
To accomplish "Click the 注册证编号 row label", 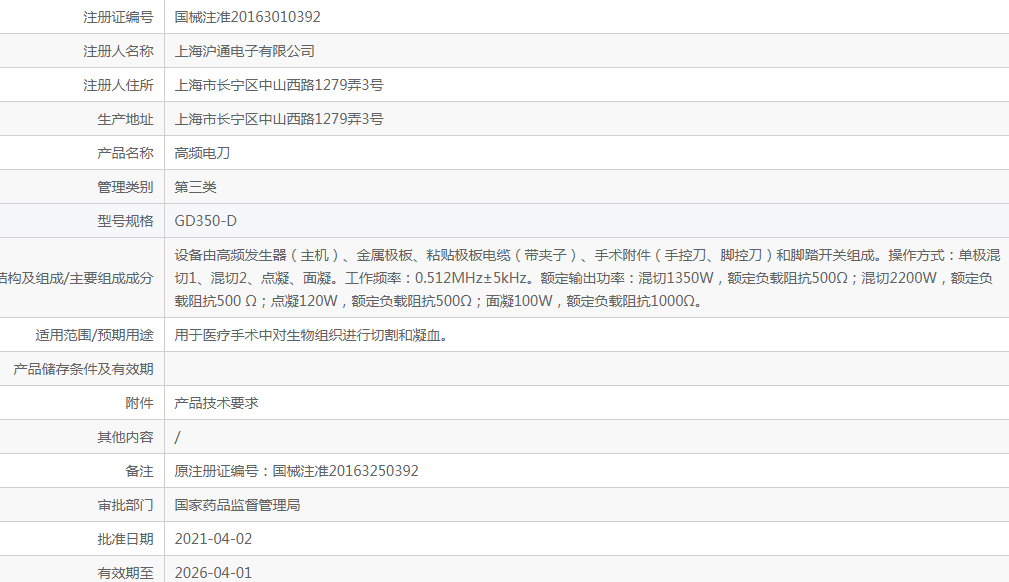I will pyautogui.click(x=119, y=16).
